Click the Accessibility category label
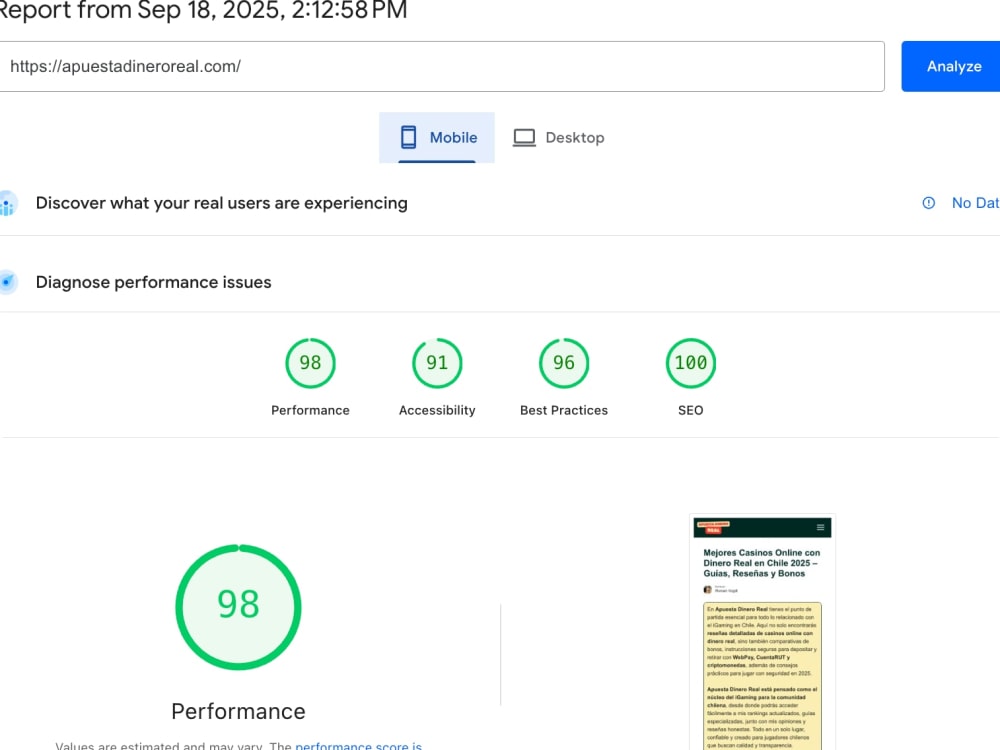Screen dimensions: 1000x750 click(x=437, y=410)
